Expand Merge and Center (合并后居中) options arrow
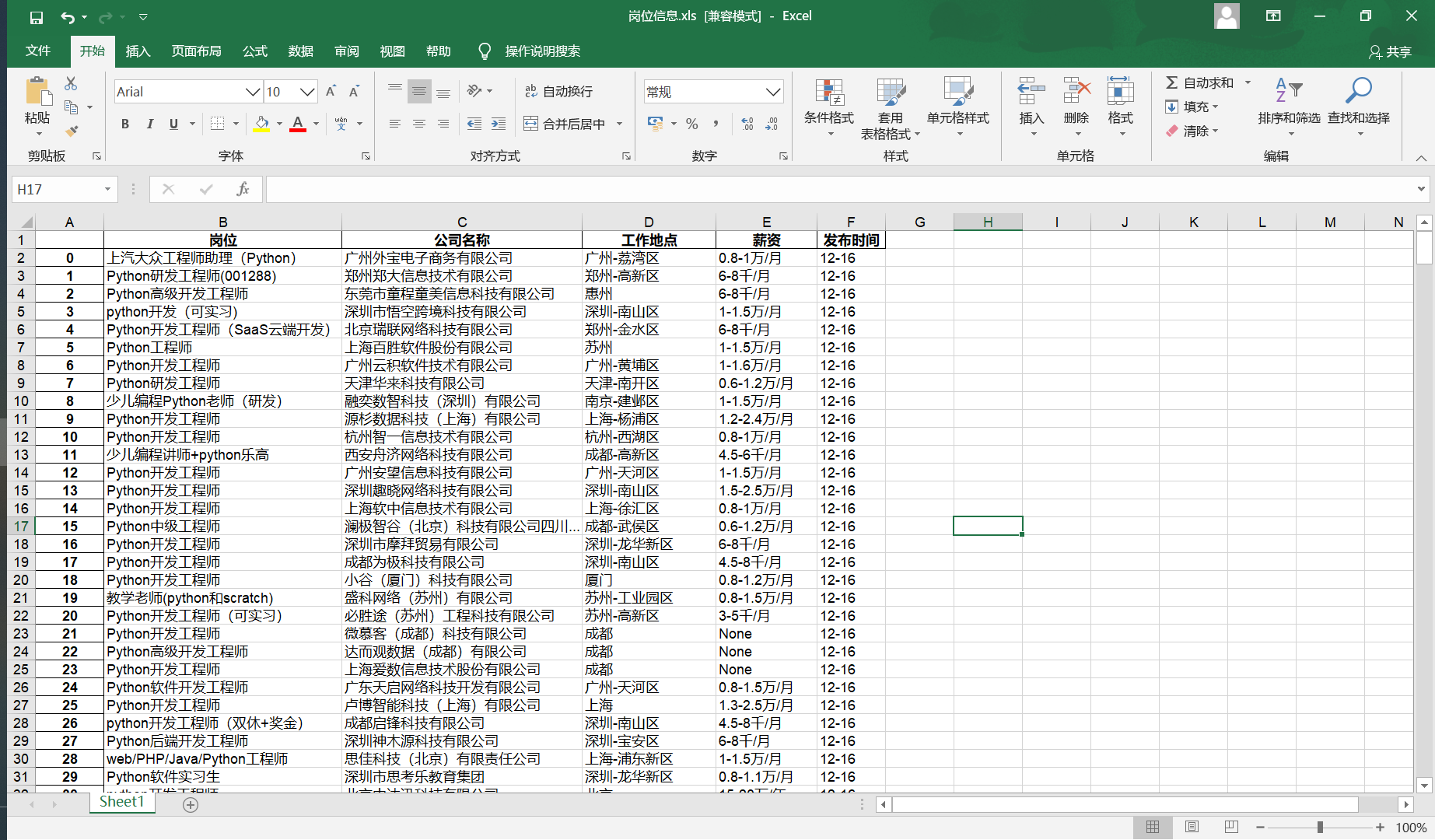 [x=620, y=124]
